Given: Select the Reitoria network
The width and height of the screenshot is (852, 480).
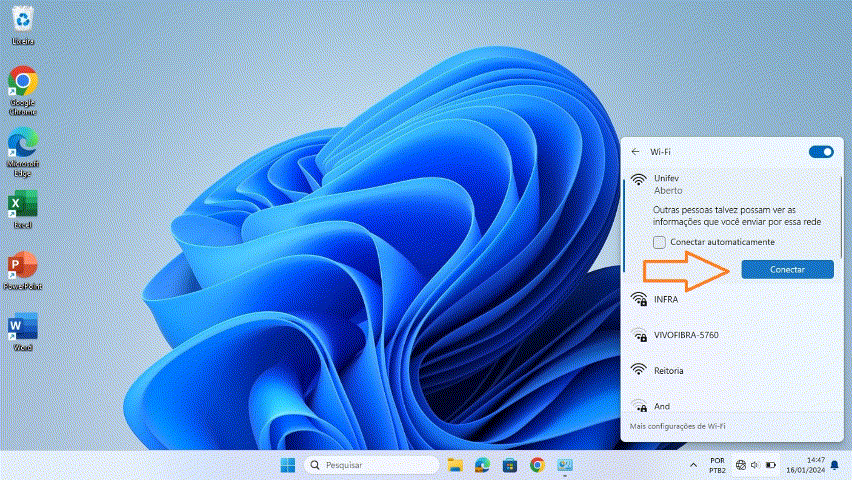Looking at the screenshot, I should click(x=732, y=371).
